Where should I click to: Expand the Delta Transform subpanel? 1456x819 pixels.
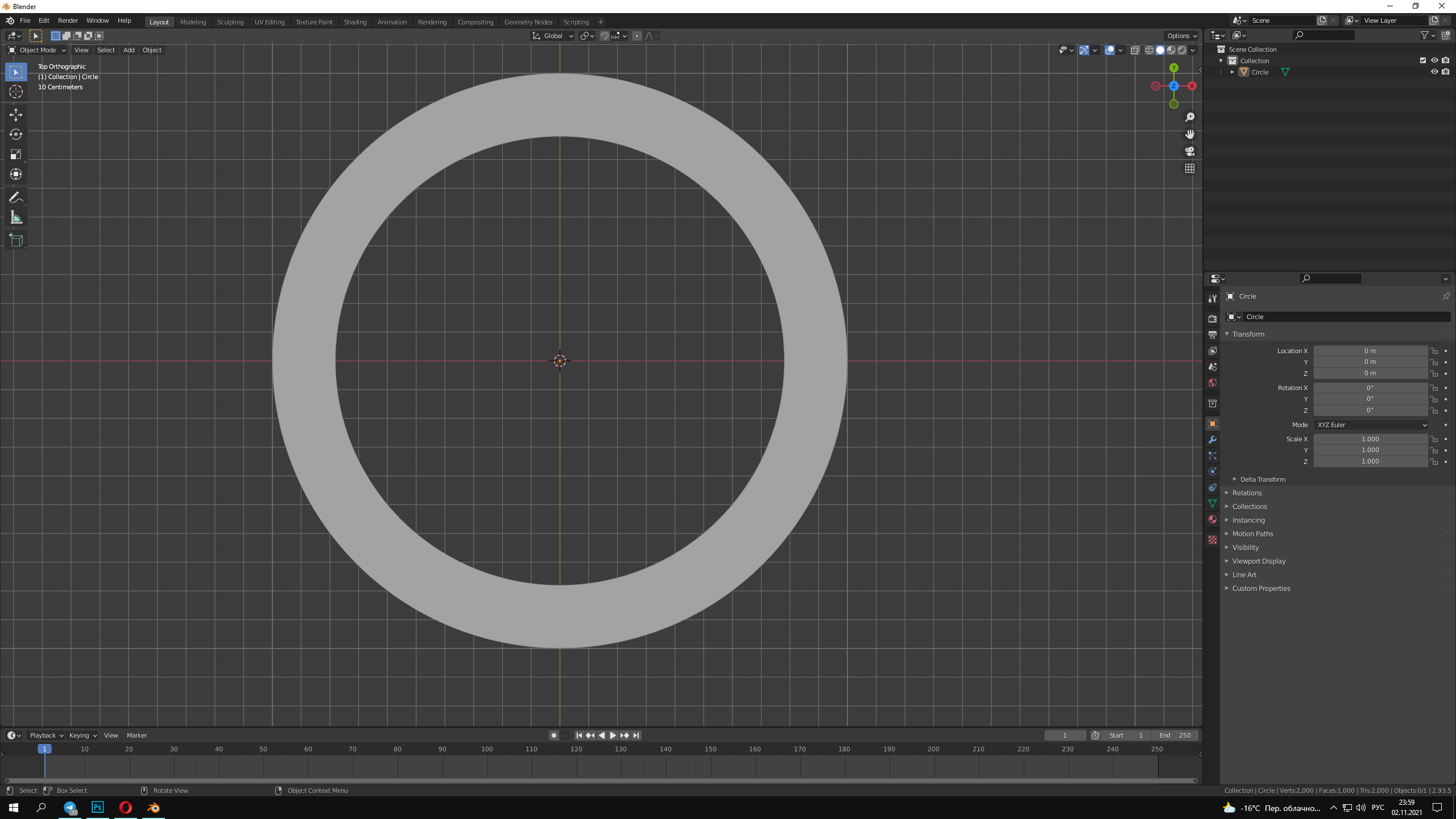(1261, 479)
